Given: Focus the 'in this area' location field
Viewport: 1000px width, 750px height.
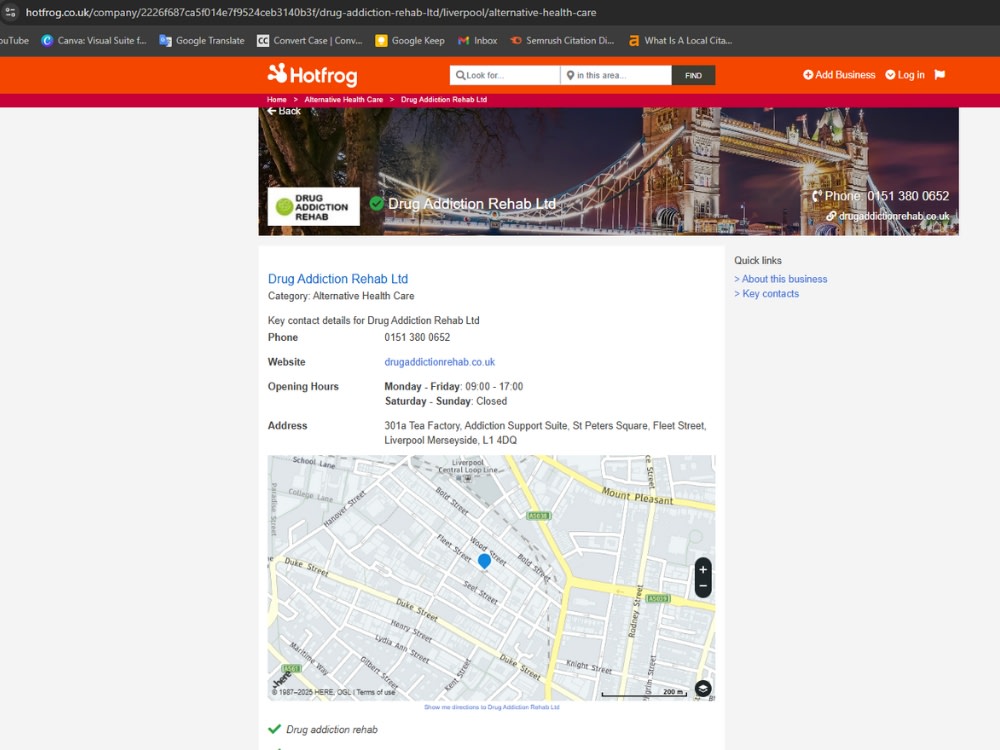Looking at the screenshot, I should click(616, 75).
